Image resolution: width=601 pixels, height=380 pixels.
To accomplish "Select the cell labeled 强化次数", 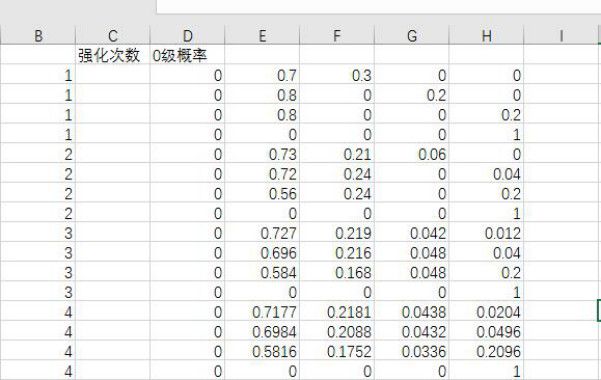I will [x=113, y=55].
